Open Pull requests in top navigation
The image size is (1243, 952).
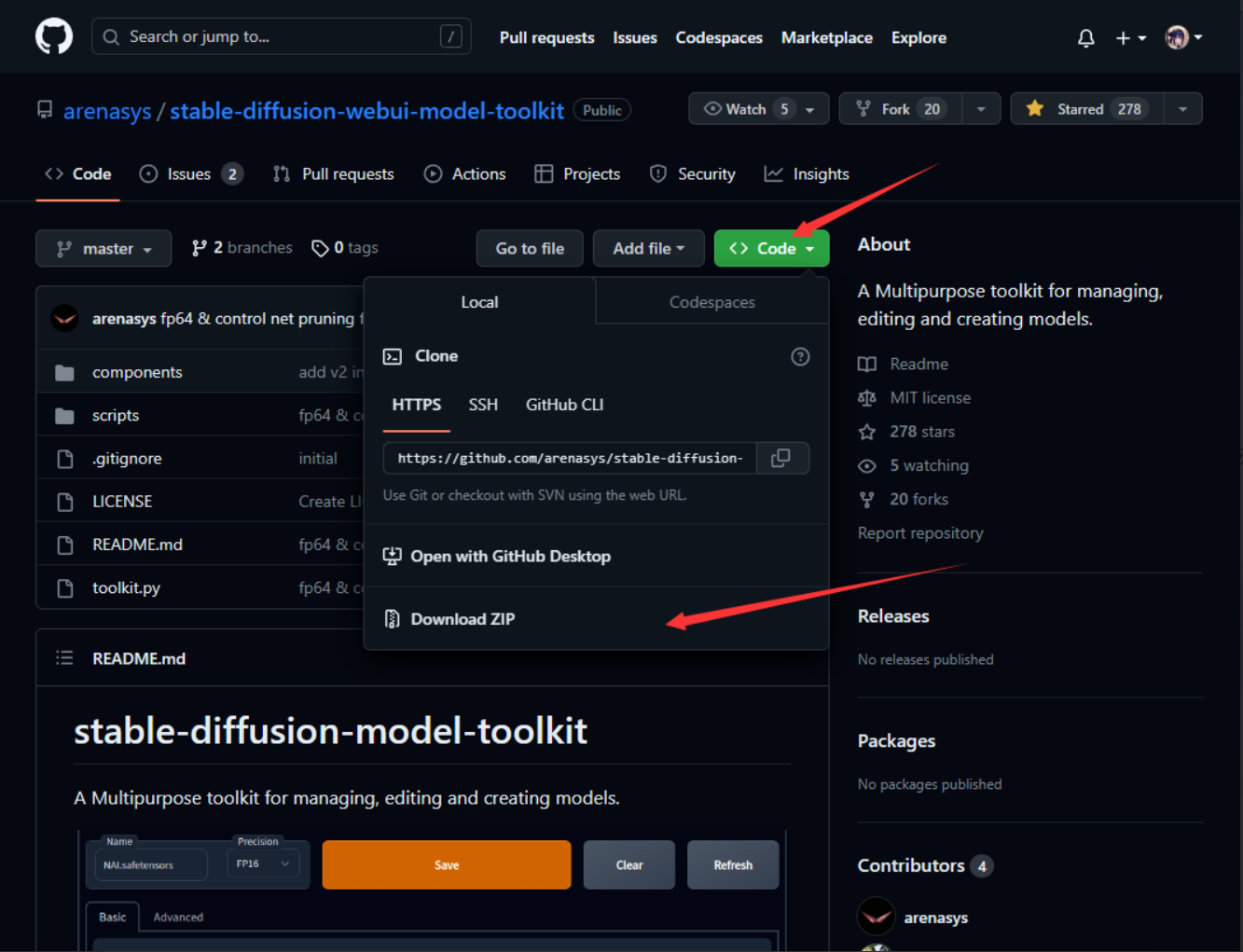pos(546,38)
